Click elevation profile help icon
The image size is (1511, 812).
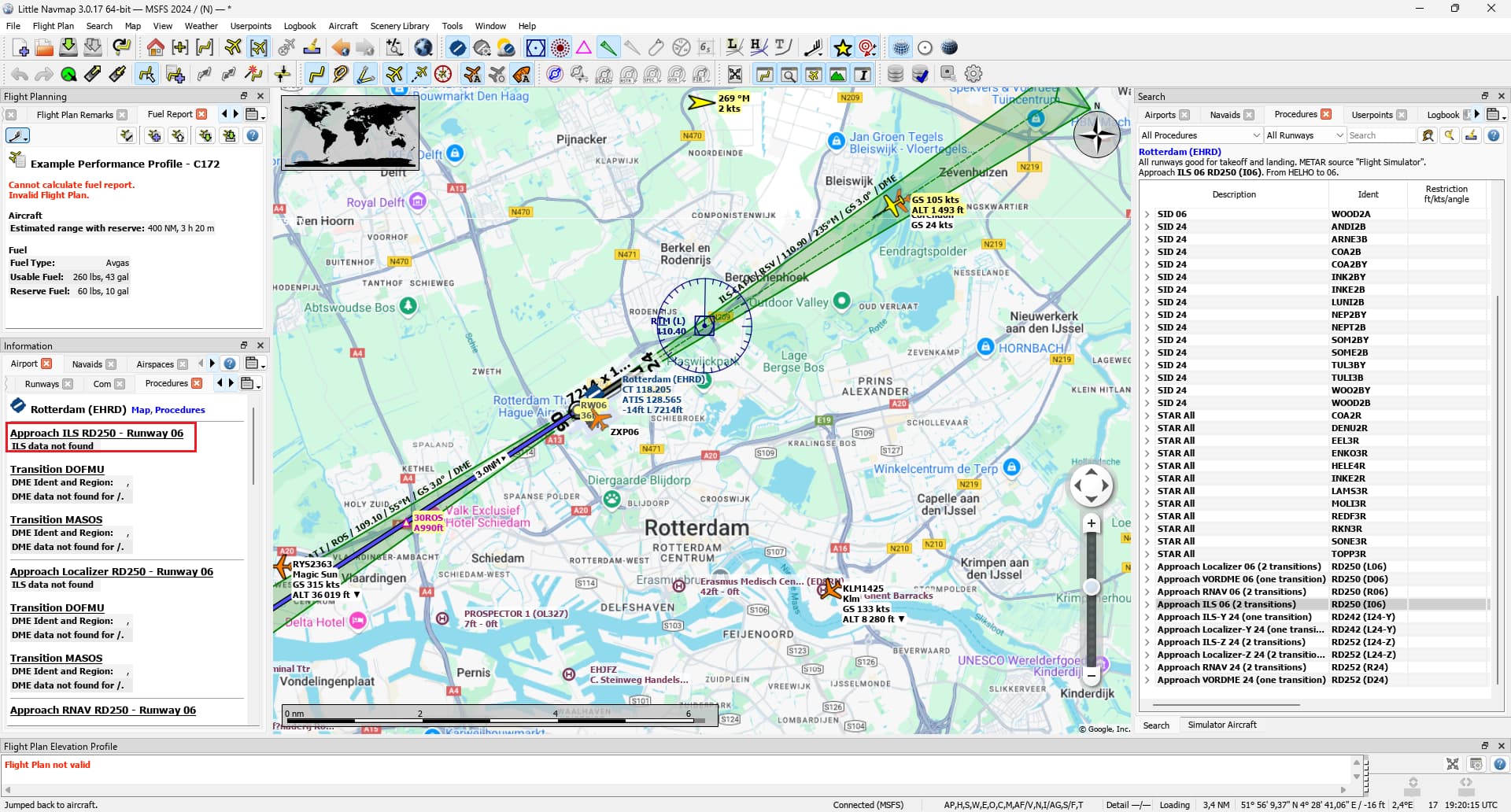1500,764
